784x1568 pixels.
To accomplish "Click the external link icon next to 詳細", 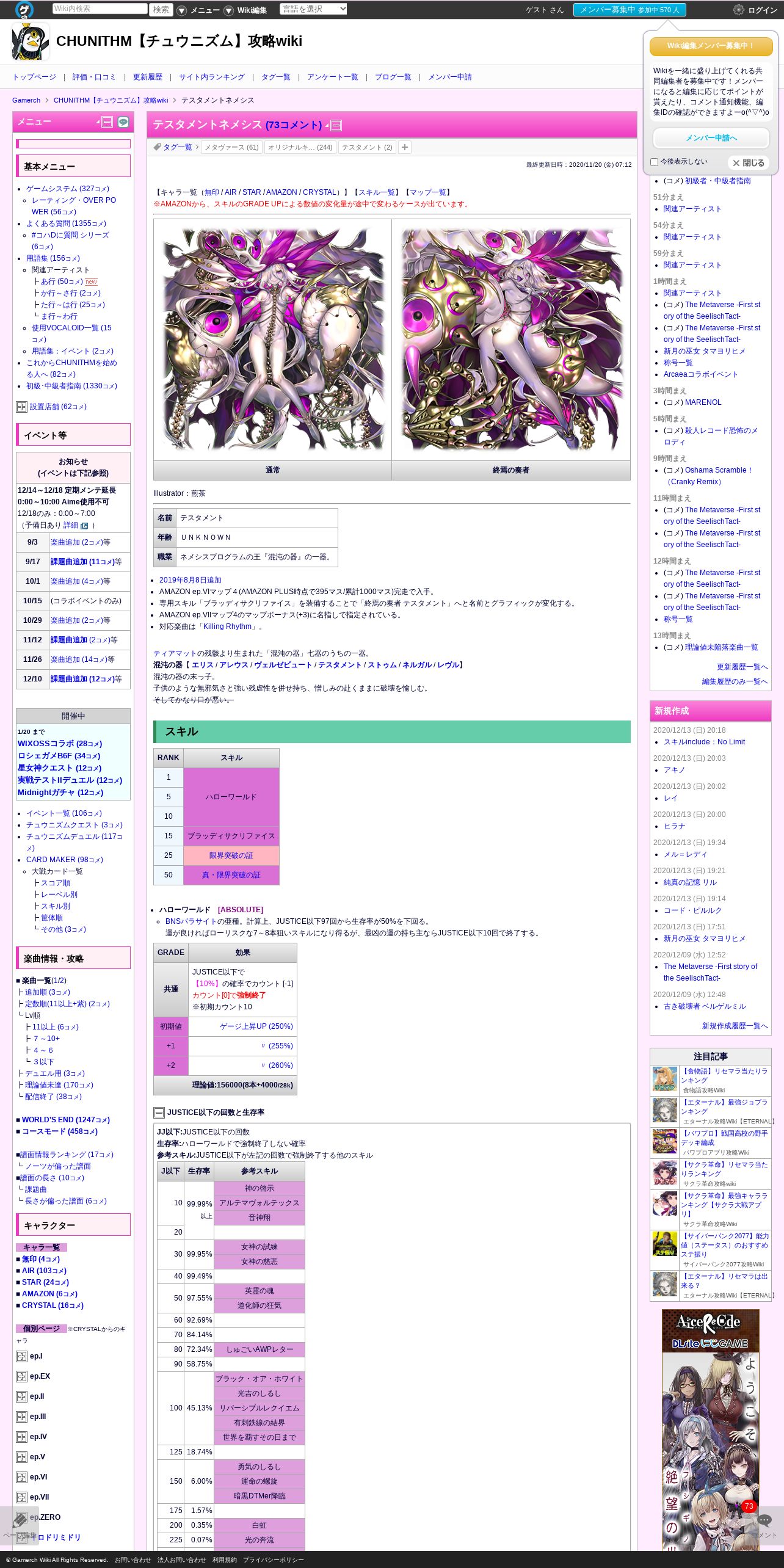I will [84, 526].
